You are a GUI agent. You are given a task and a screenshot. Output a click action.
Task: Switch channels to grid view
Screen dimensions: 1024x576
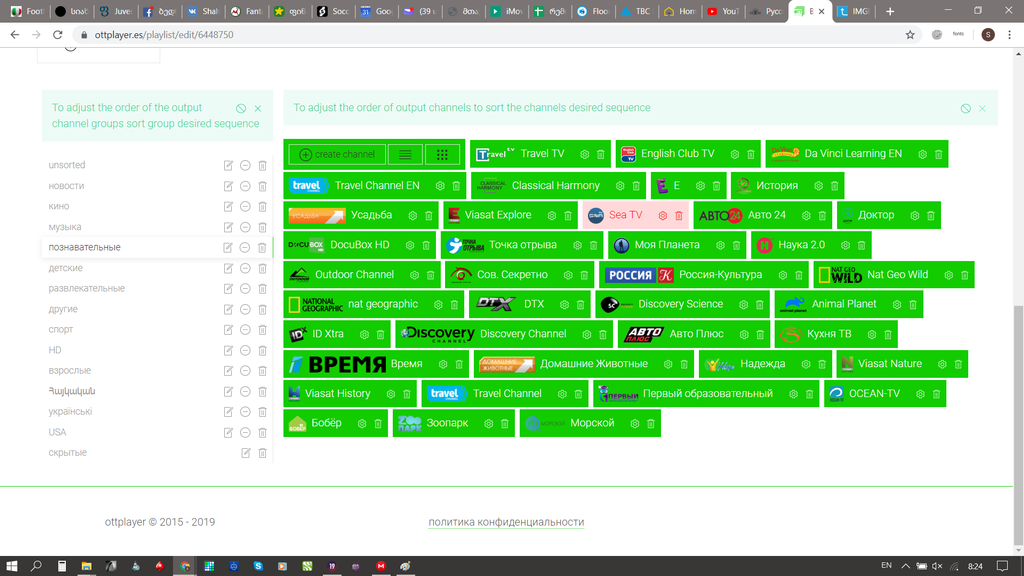point(442,155)
